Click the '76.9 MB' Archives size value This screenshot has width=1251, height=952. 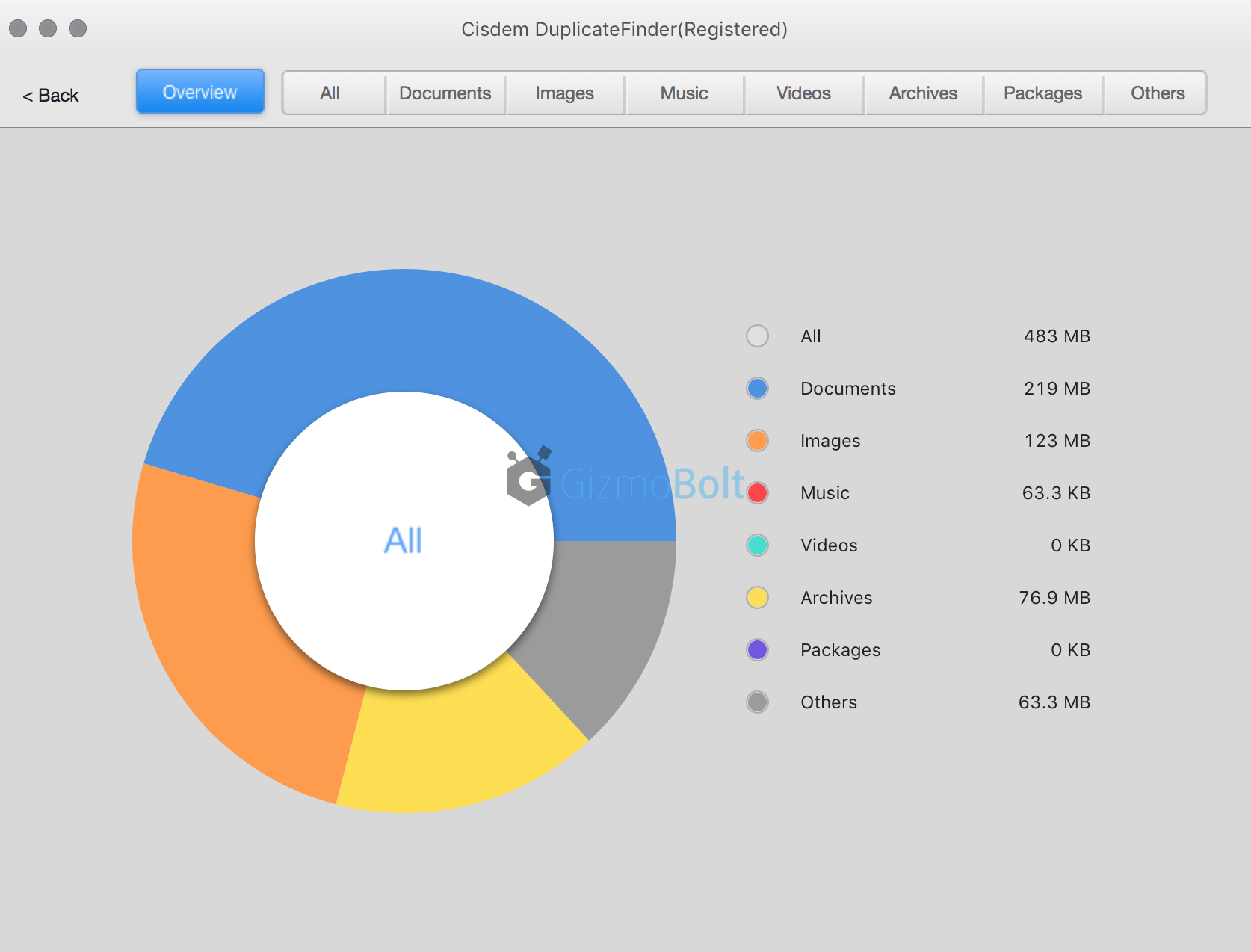(1054, 598)
